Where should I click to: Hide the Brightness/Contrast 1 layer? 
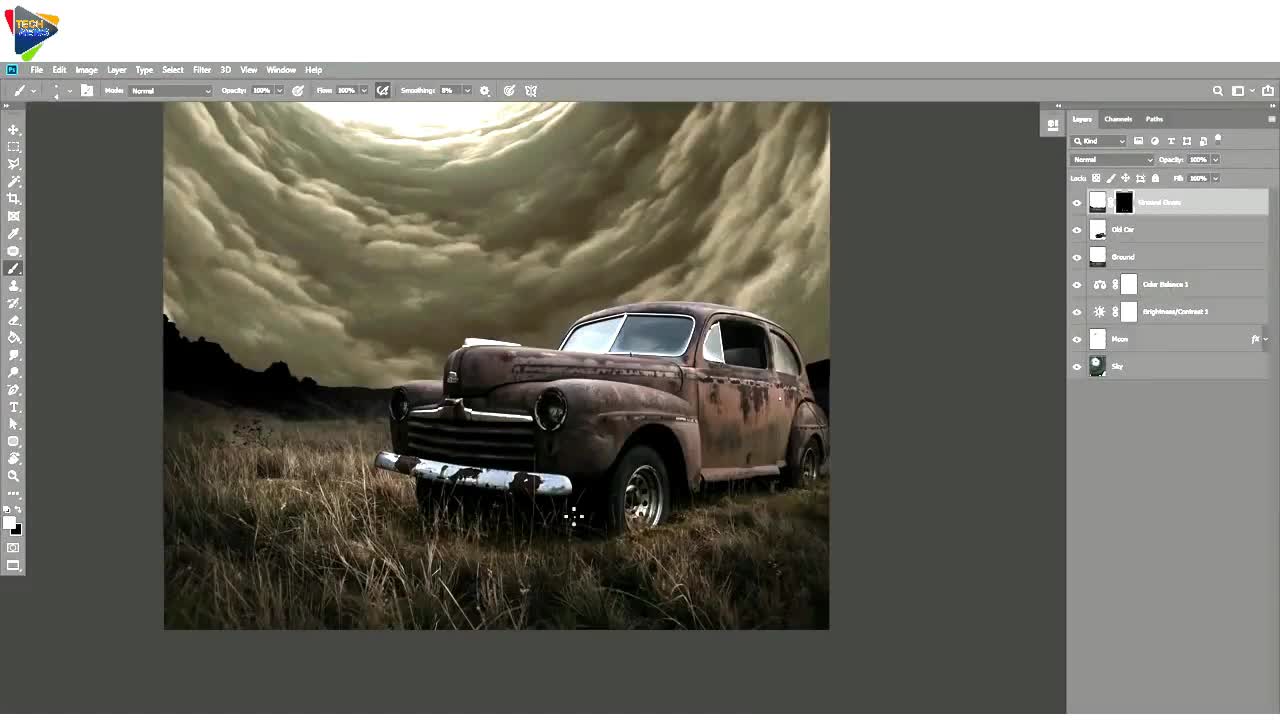pyautogui.click(x=1077, y=312)
